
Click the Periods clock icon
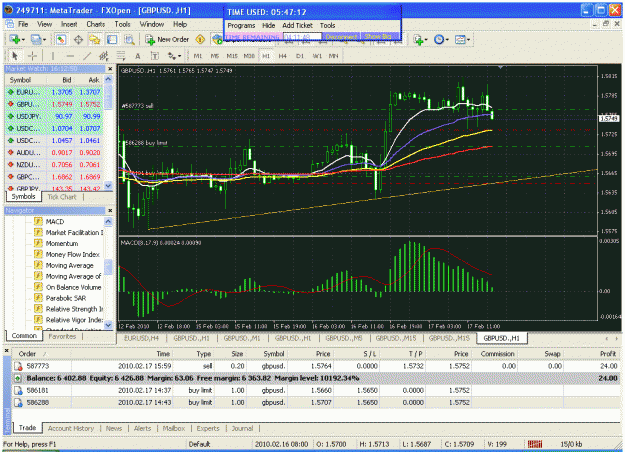(439, 39)
